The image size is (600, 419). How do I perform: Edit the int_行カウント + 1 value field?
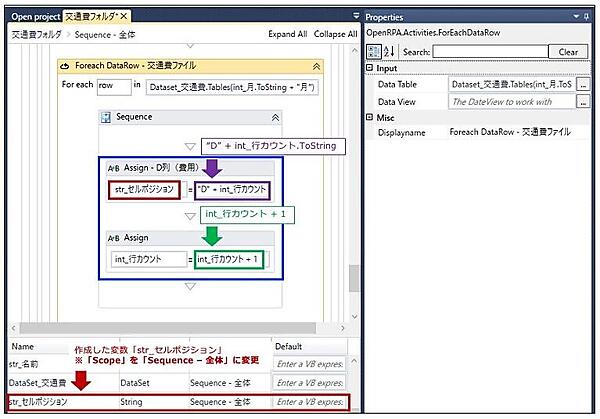click(x=229, y=260)
